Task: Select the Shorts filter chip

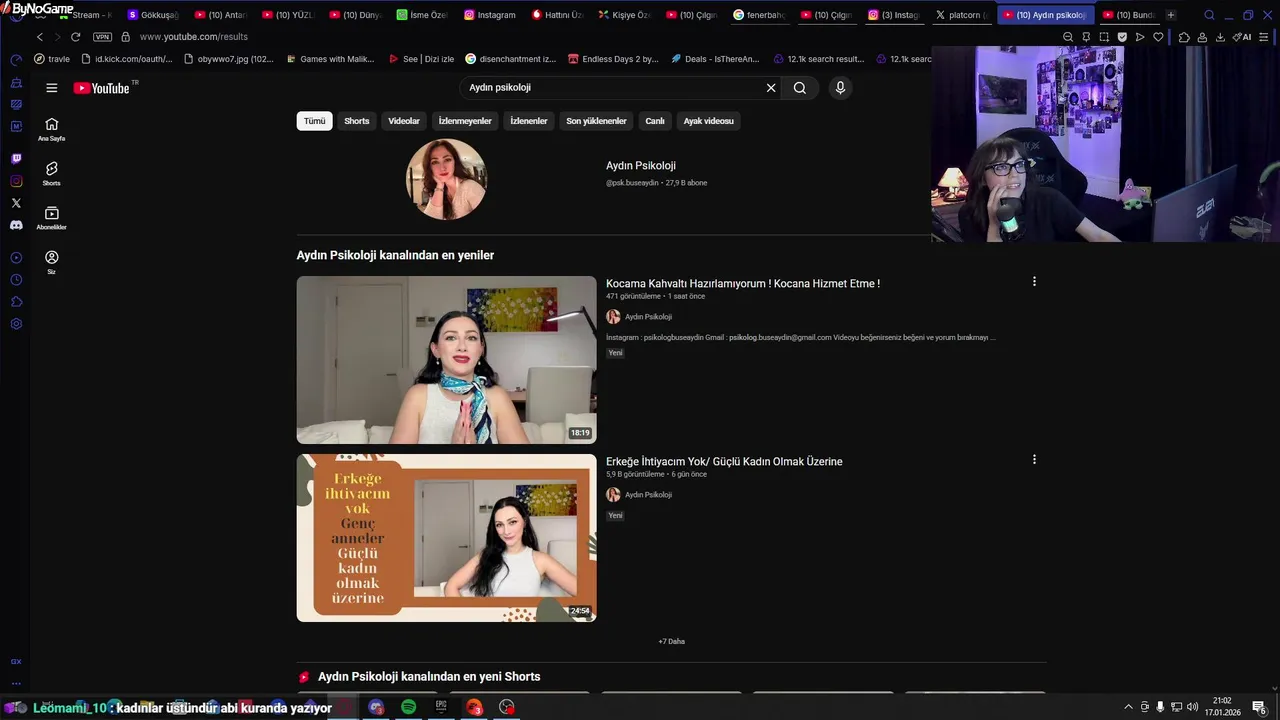Action: tap(357, 121)
